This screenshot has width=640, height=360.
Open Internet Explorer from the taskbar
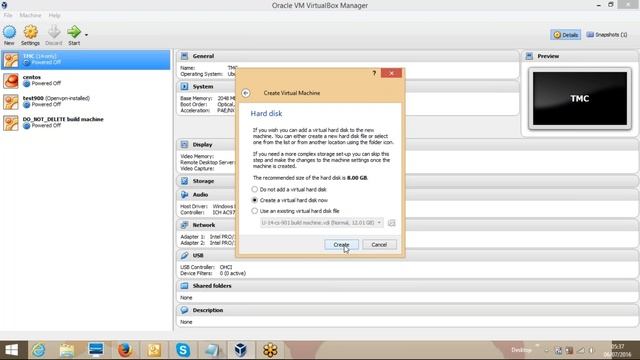coord(39,350)
